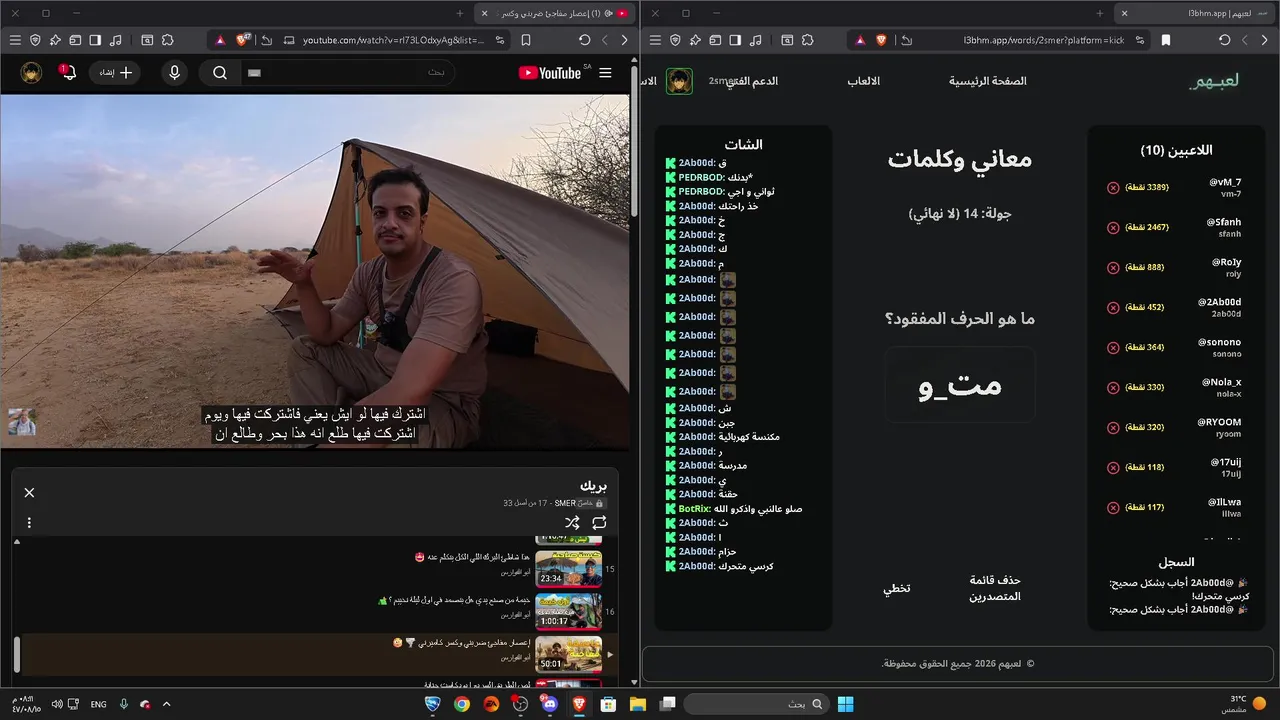Remove player @sonono
The width and height of the screenshot is (1280, 720).
1113,348
